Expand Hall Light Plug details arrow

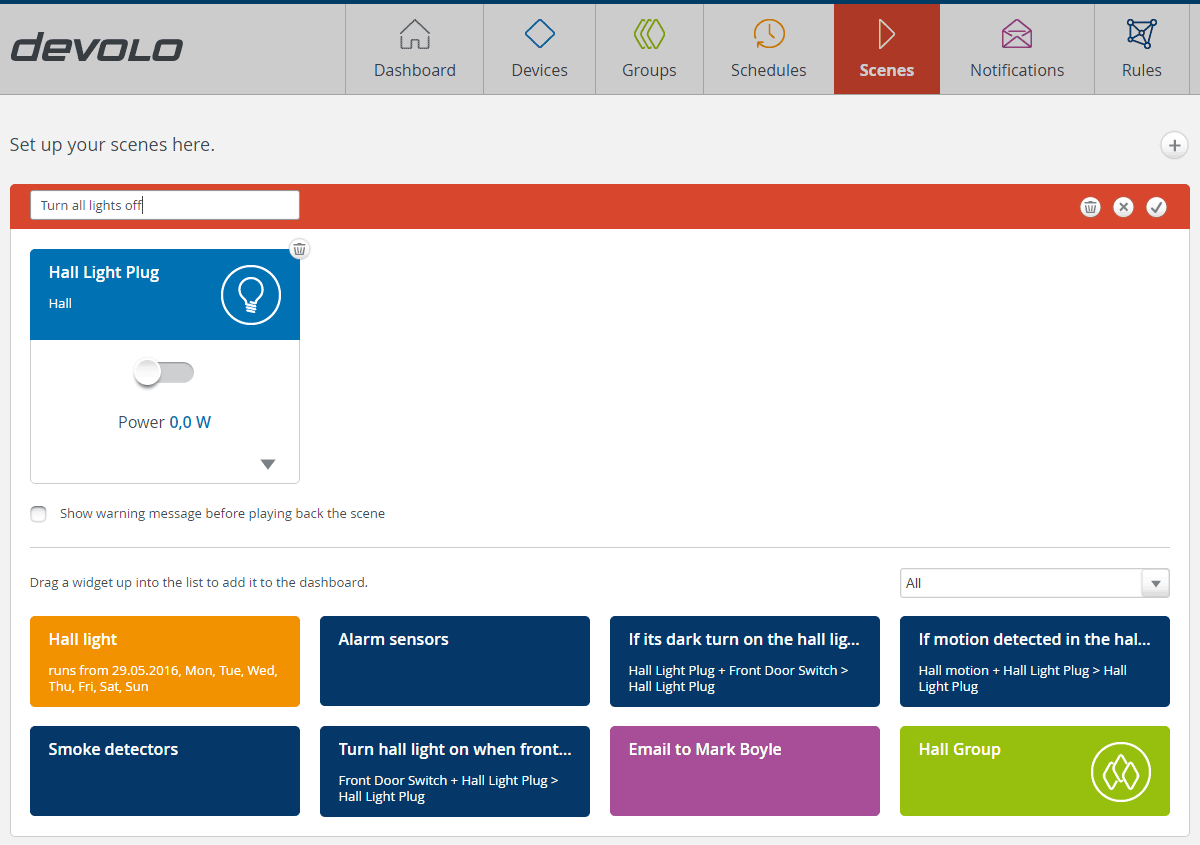tap(267, 464)
